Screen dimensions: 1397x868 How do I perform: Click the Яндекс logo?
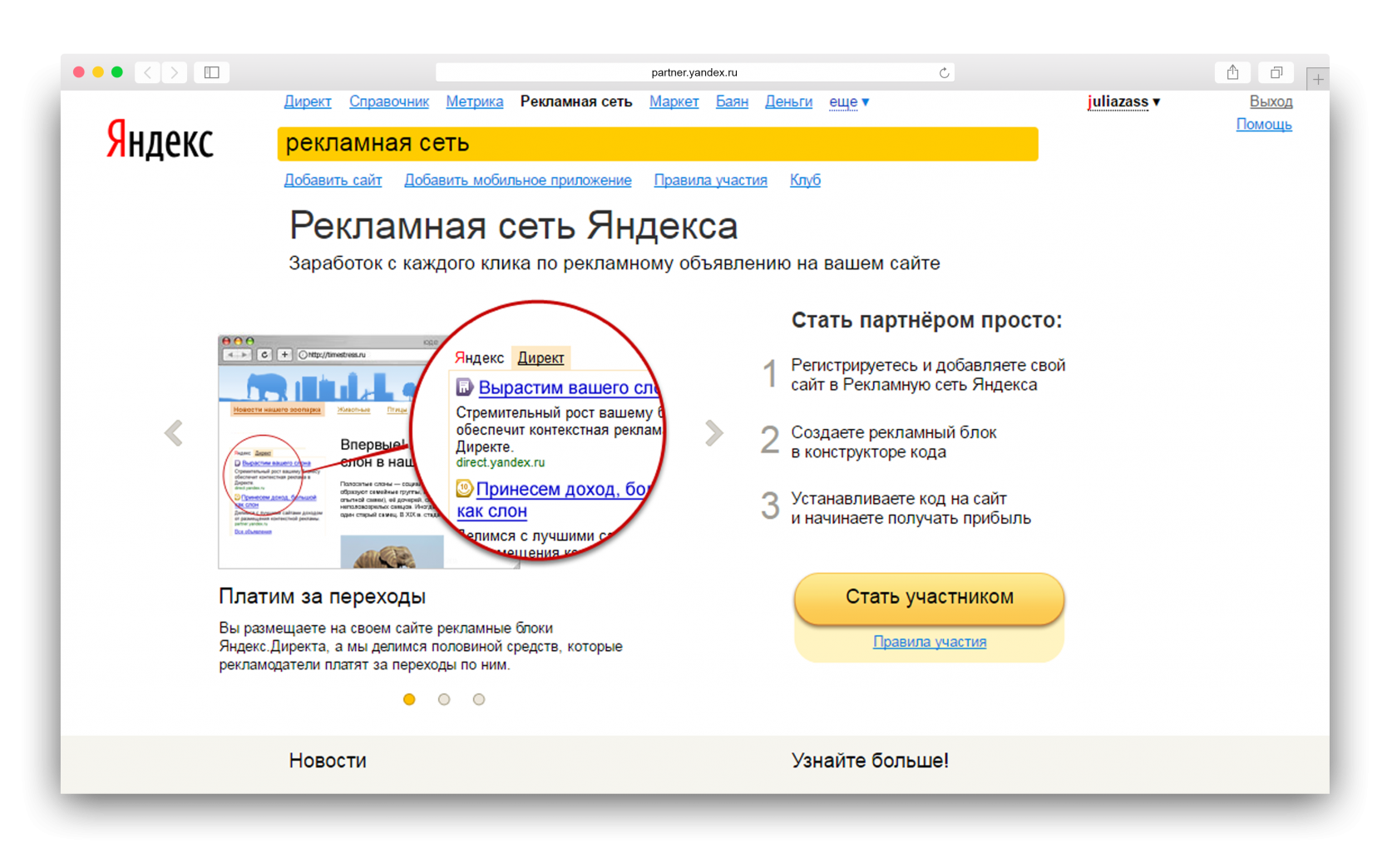[160, 140]
